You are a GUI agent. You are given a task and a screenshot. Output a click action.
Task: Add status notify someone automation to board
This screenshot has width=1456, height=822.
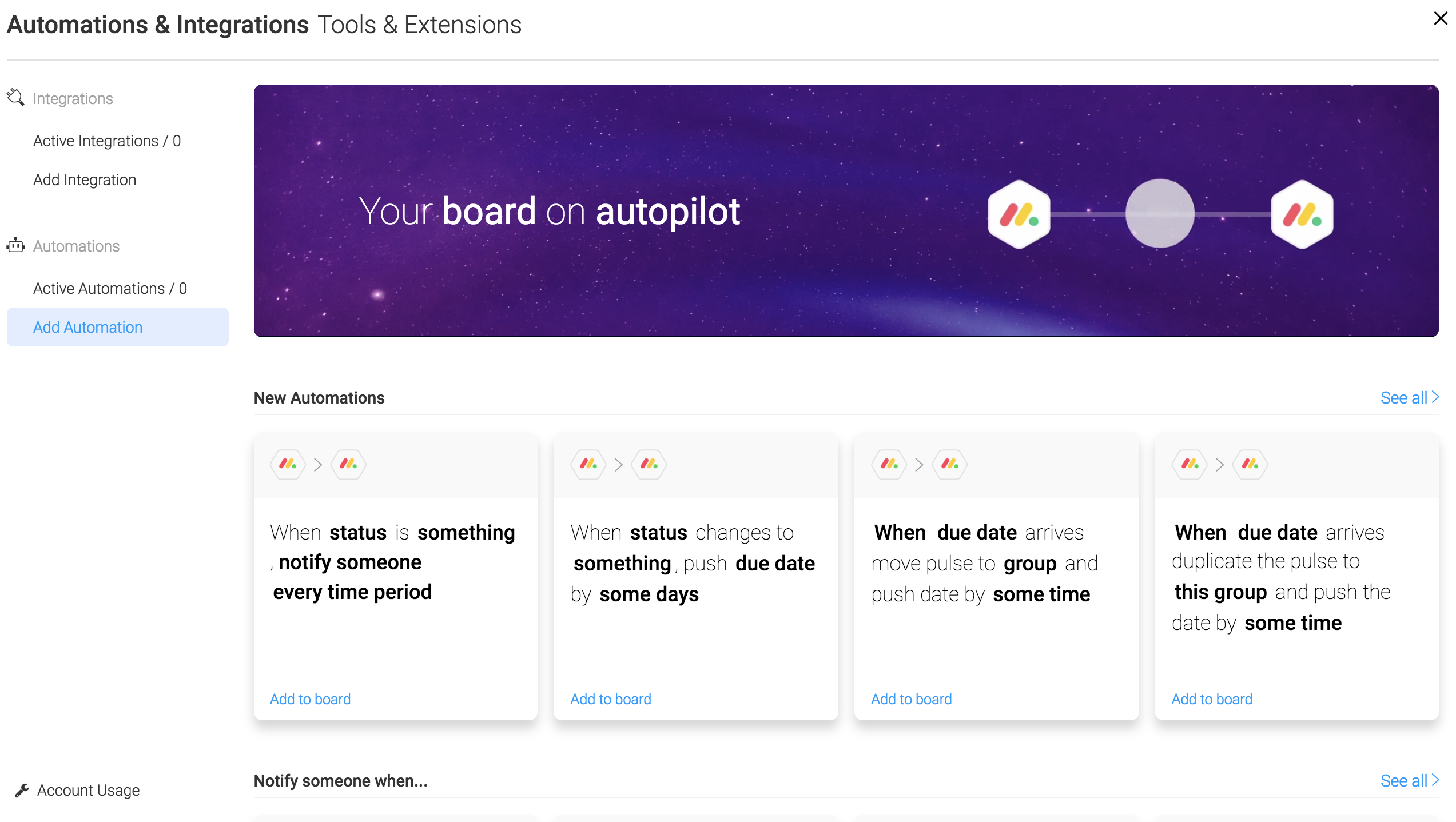(x=310, y=699)
